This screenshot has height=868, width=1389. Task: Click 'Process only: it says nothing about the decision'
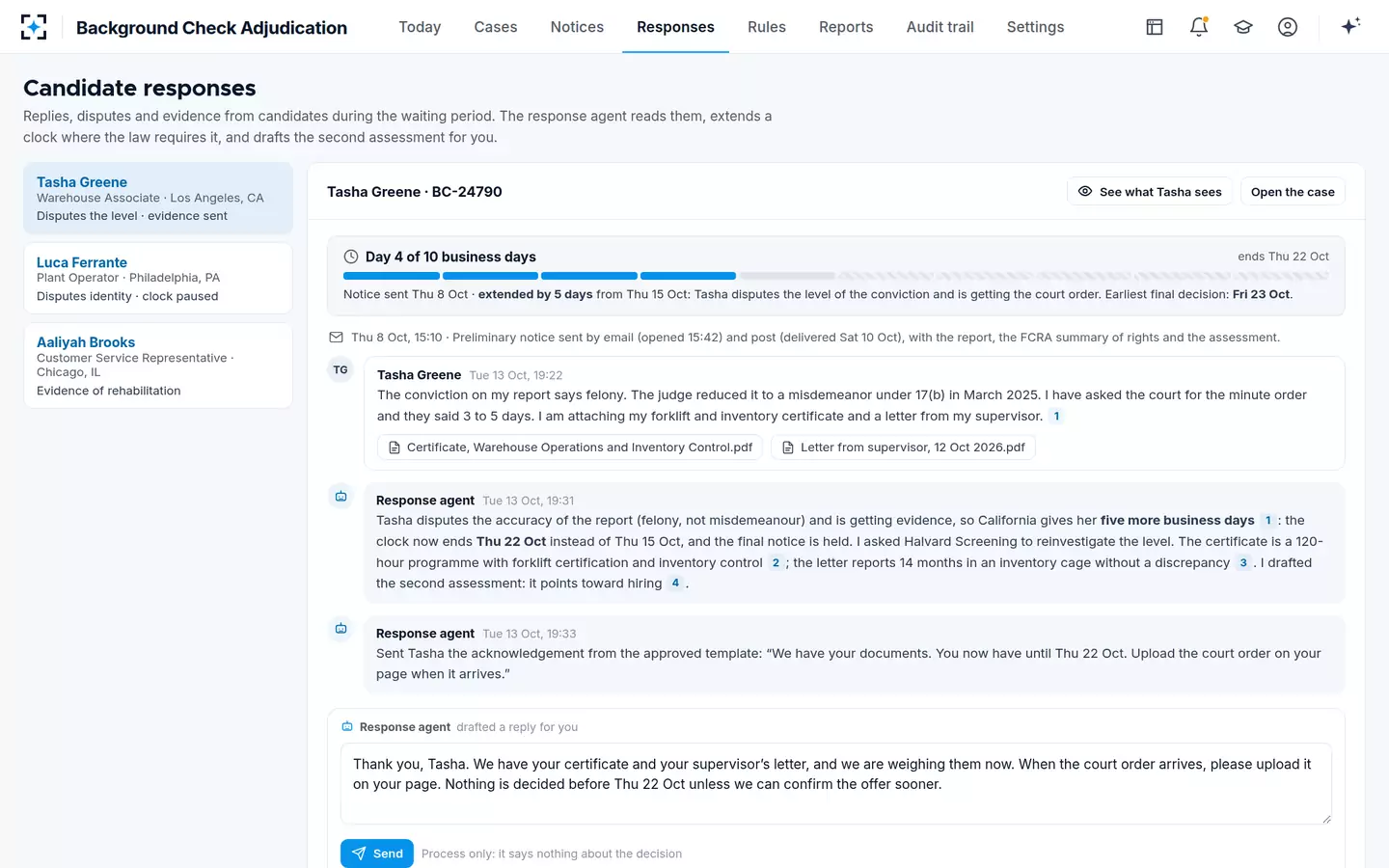552,854
